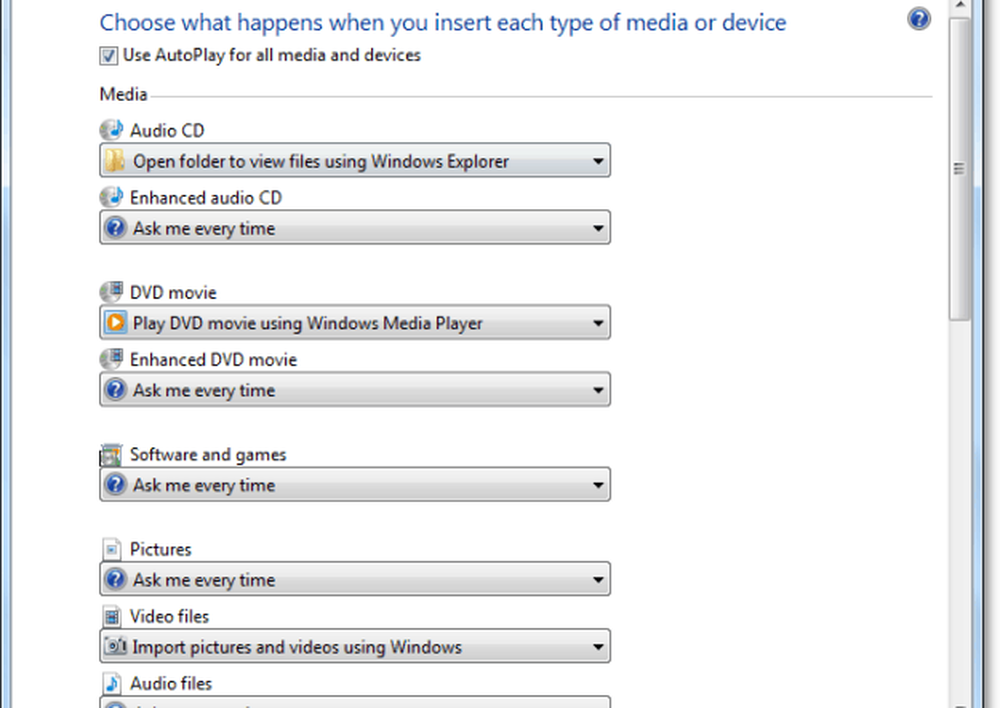Open the Pictures action dropdown

point(355,579)
